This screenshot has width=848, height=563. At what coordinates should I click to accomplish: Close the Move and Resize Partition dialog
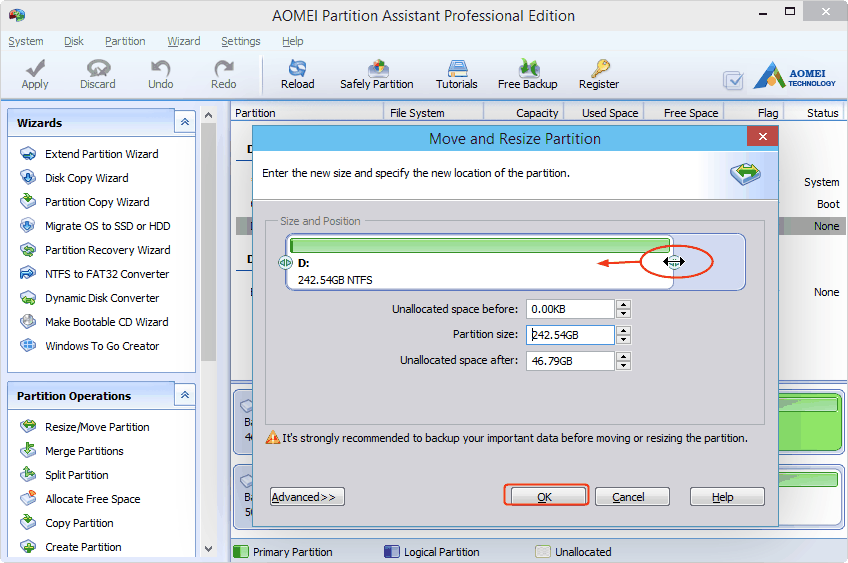[763, 136]
